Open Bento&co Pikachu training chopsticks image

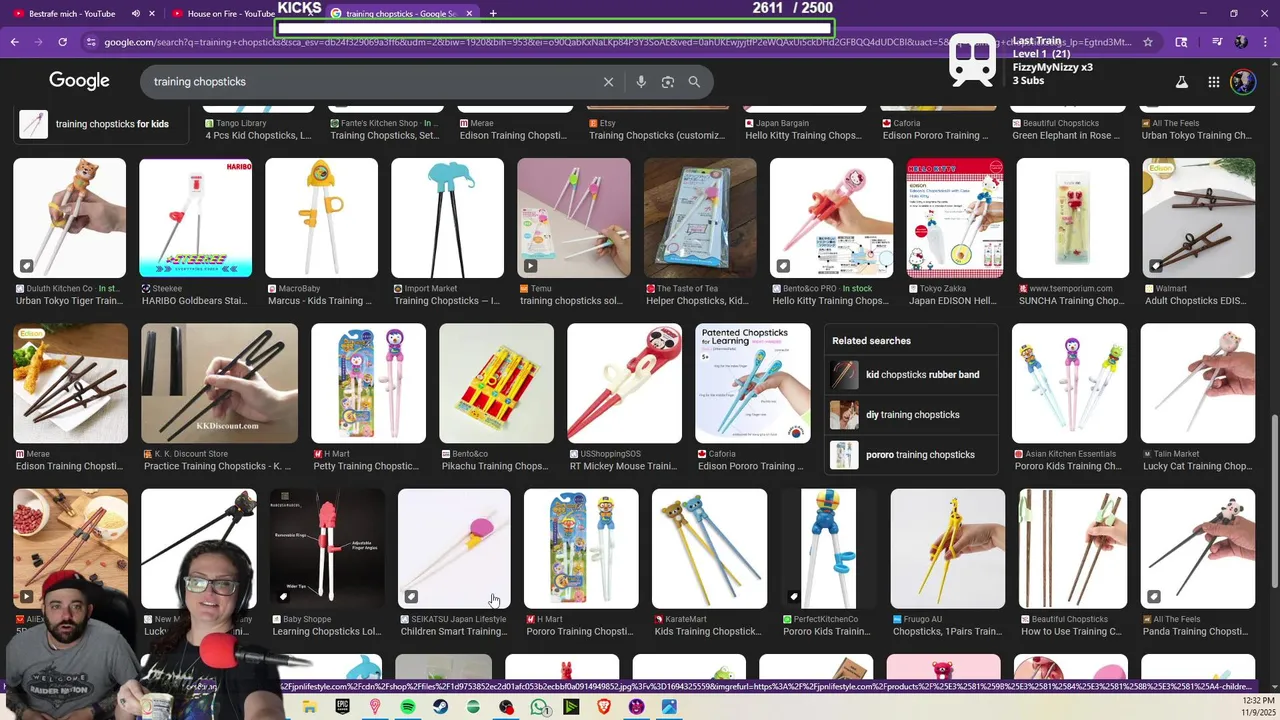tap(496, 383)
